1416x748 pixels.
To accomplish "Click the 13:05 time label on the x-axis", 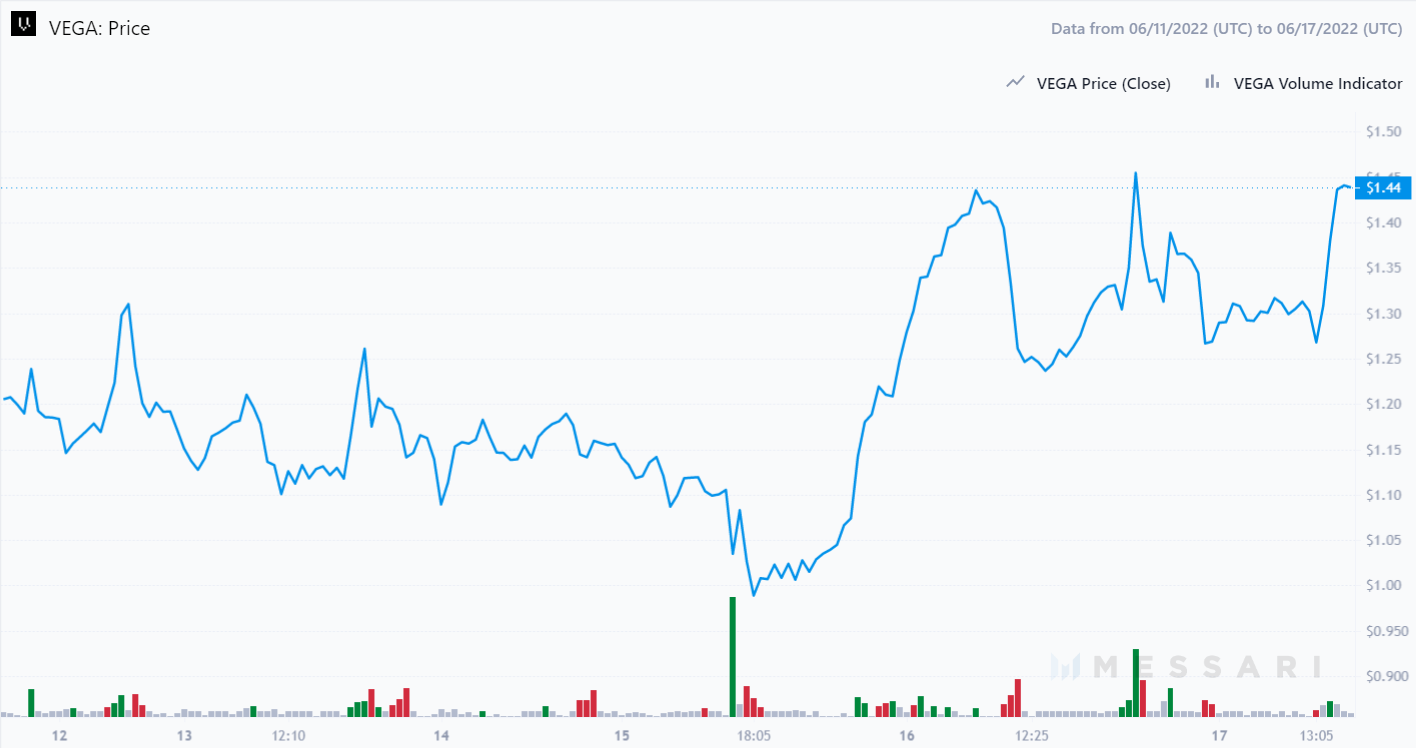I will point(1317,736).
